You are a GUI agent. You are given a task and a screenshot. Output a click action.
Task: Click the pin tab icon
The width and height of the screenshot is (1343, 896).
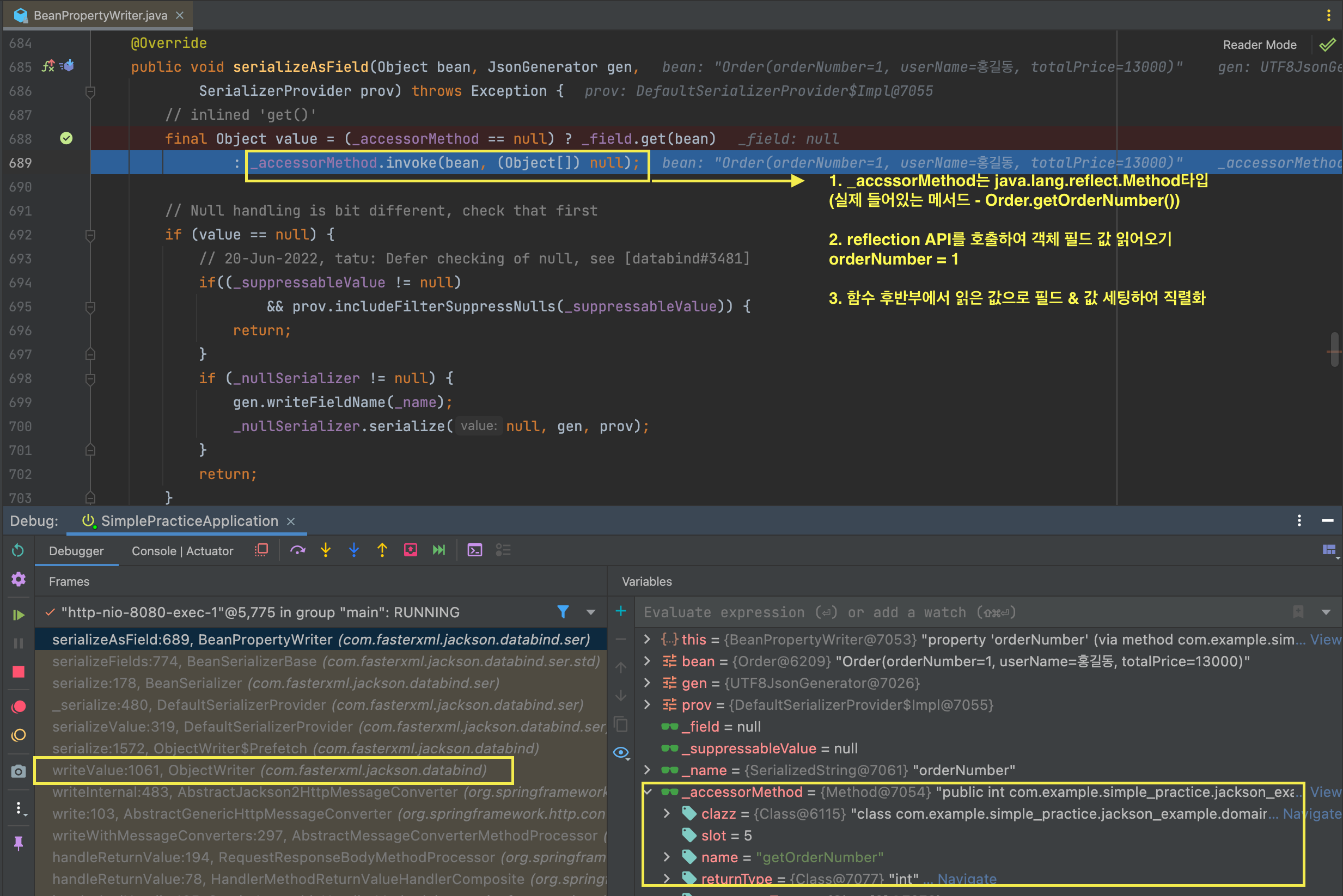point(19,843)
